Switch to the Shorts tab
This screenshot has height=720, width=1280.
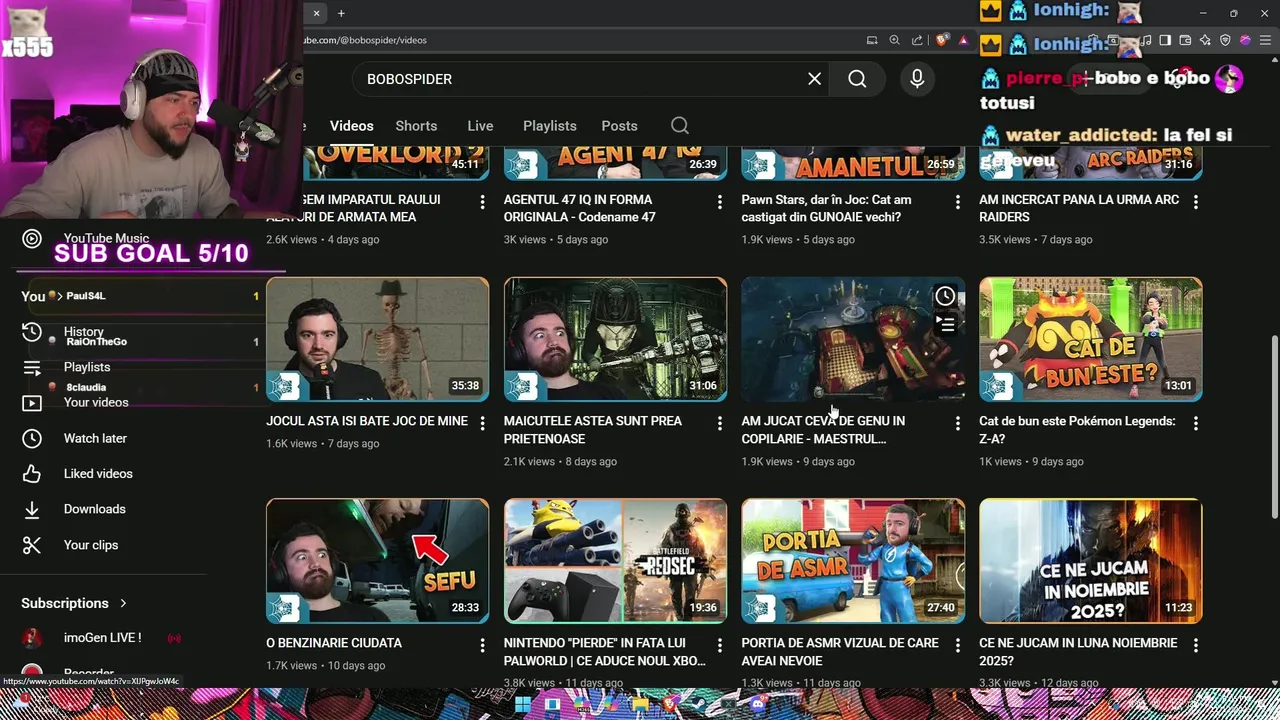[x=416, y=126]
